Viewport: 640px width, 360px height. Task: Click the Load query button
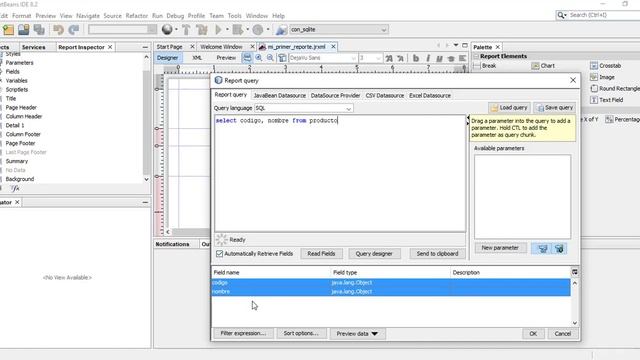pos(509,108)
